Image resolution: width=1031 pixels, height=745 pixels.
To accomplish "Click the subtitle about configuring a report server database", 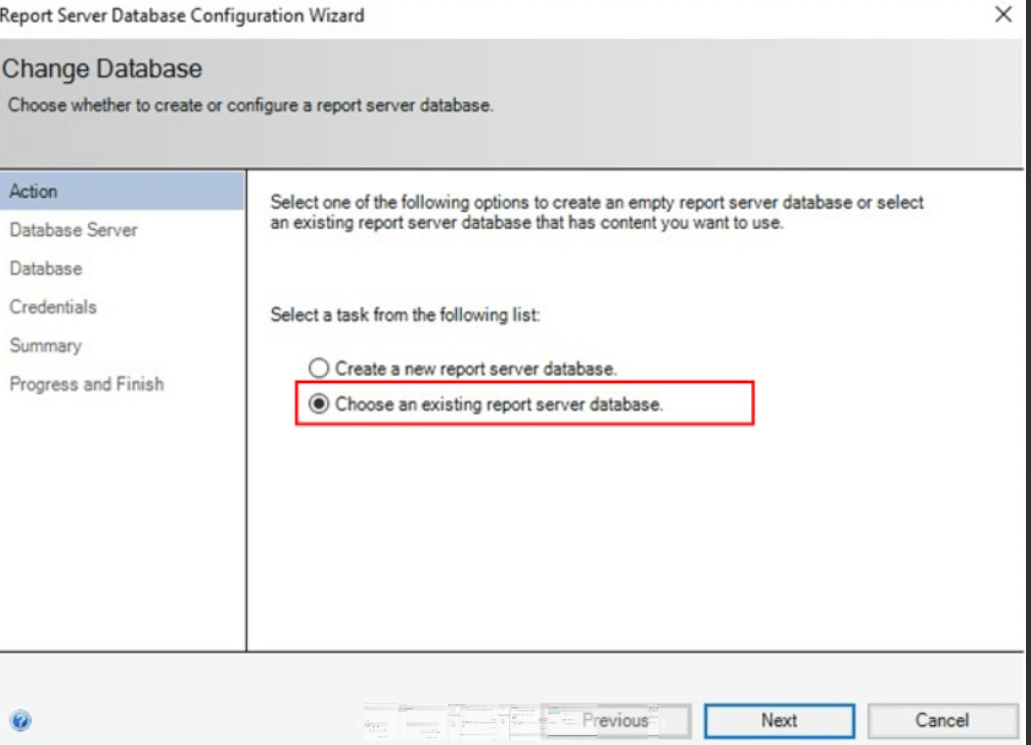I will pos(250,105).
